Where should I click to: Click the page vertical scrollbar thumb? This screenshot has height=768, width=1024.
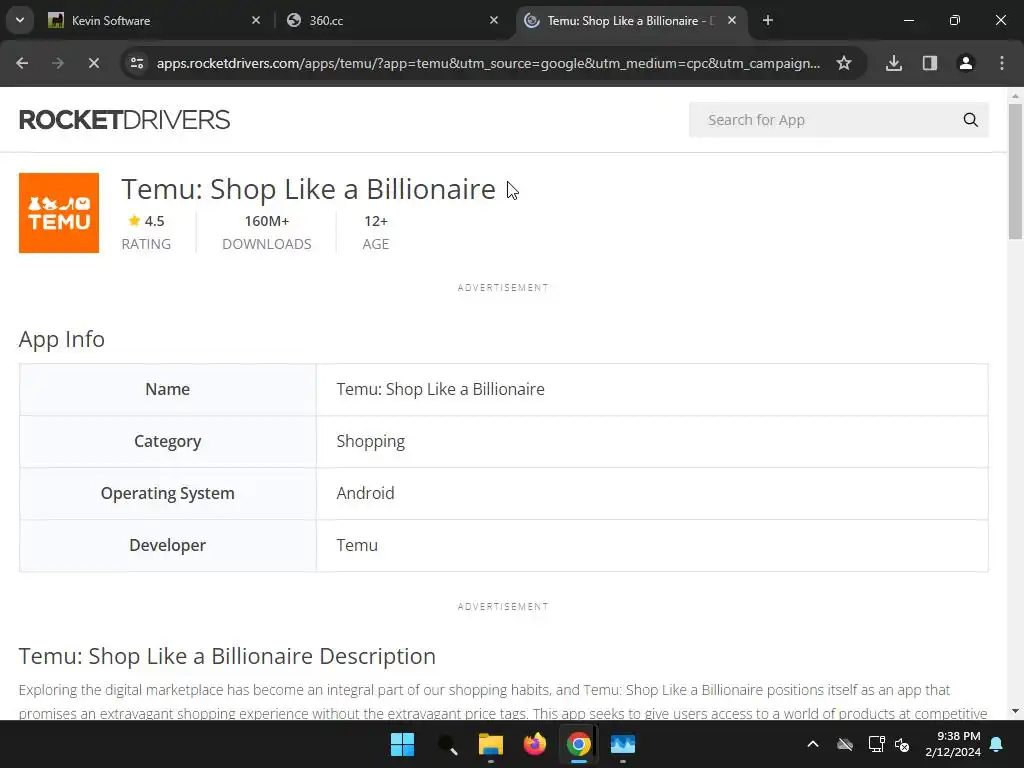1015,171
